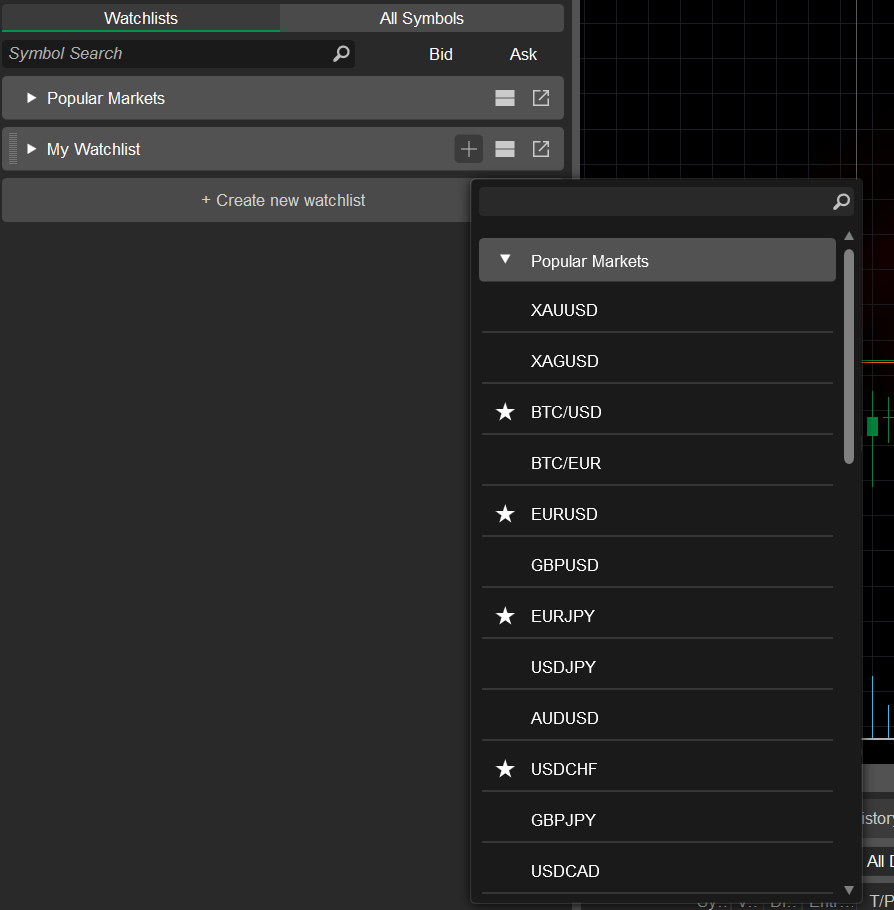Click drag handle grip on My Watchlist
The image size is (894, 910).
coord(13,149)
